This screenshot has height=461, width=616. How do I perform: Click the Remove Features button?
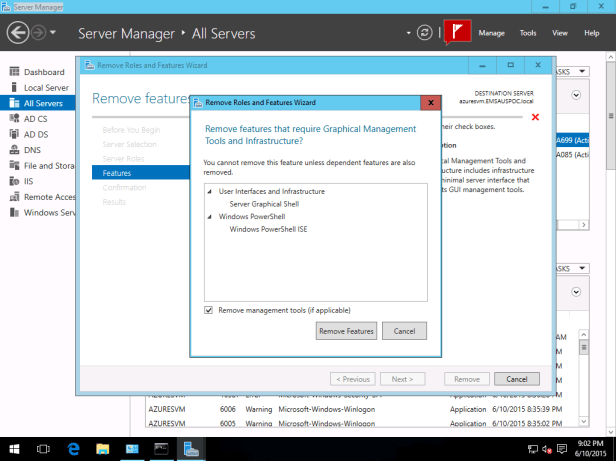[x=345, y=331]
